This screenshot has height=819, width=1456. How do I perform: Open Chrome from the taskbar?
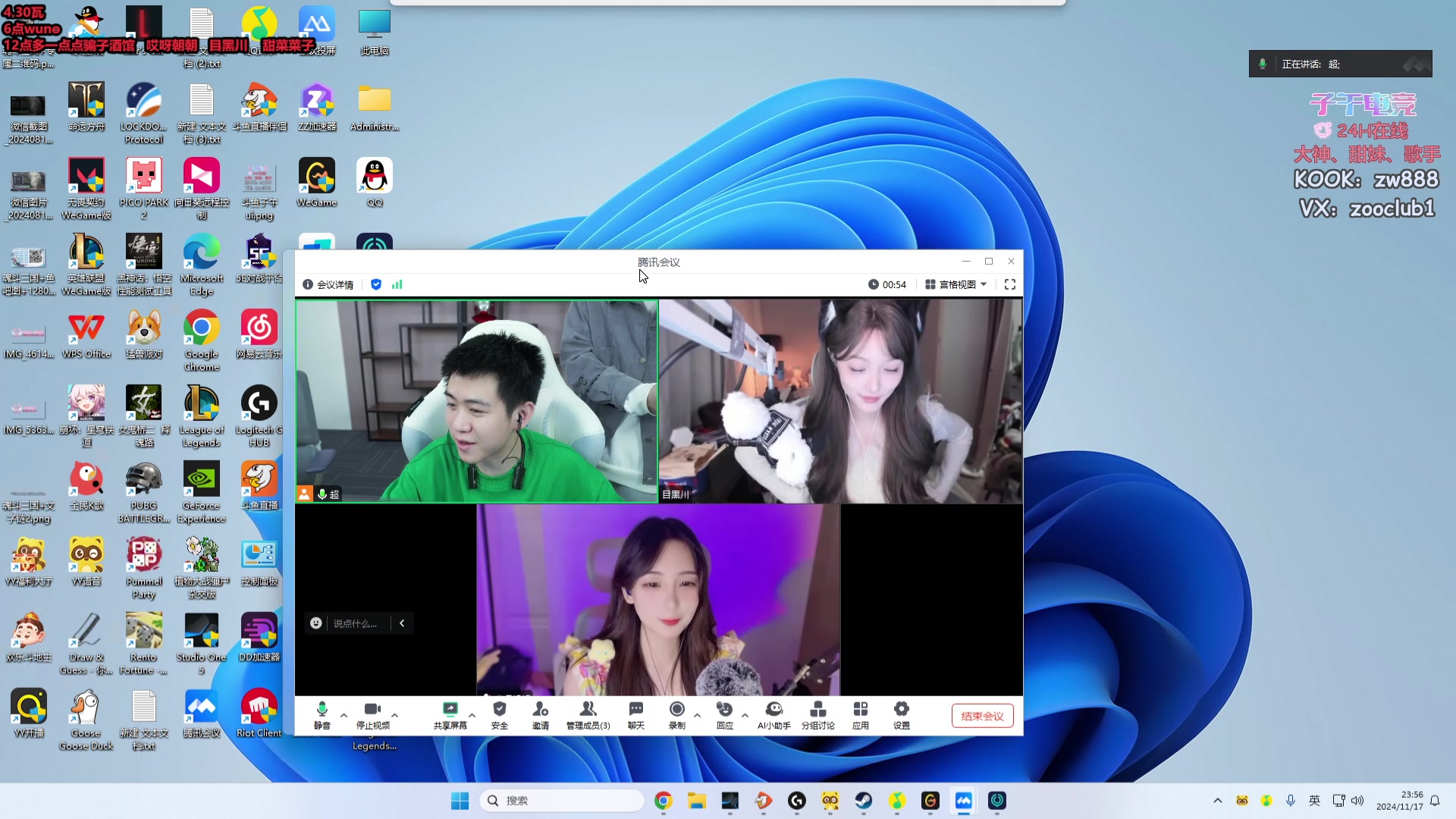(x=663, y=801)
